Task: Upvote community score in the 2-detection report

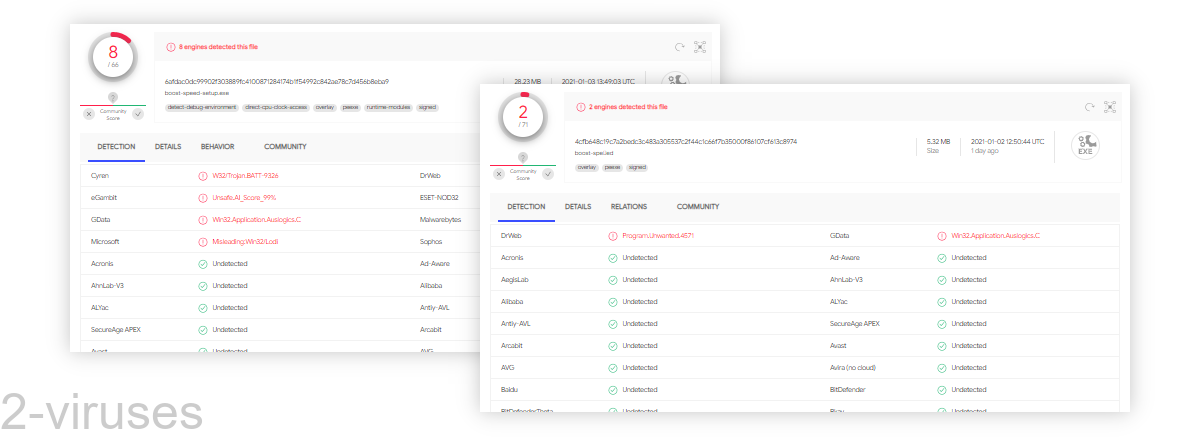Action: pos(548,174)
